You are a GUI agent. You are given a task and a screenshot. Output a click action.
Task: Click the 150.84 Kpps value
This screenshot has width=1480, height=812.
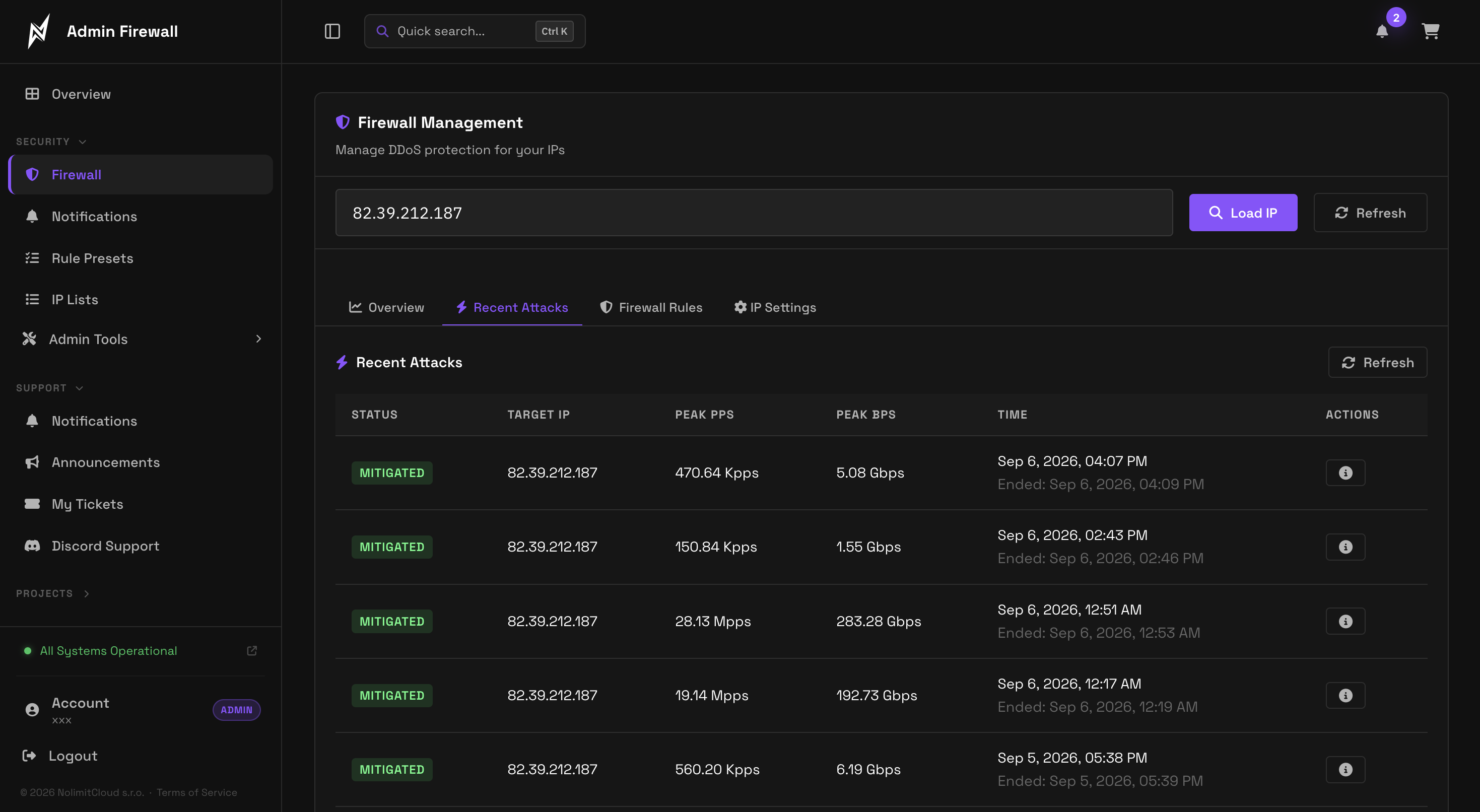[716, 547]
